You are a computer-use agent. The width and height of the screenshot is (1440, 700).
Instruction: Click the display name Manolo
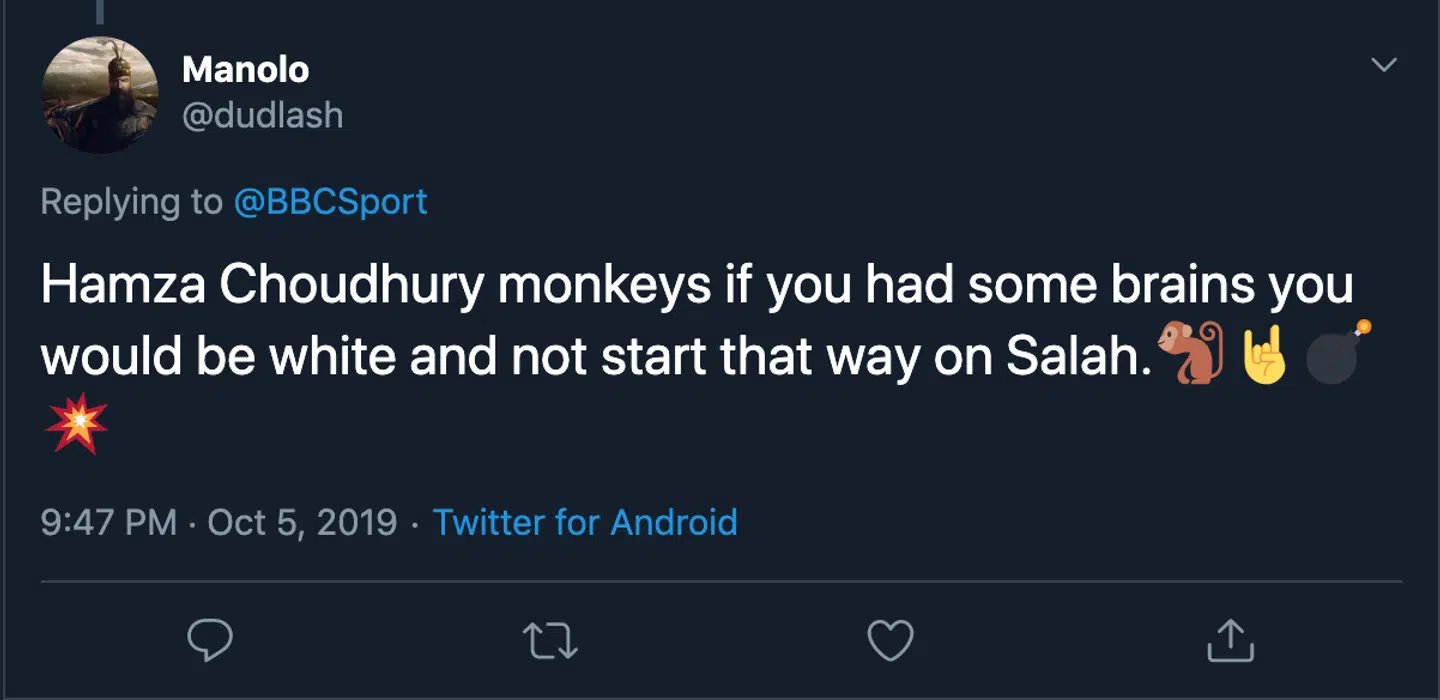(x=245, y=70)
